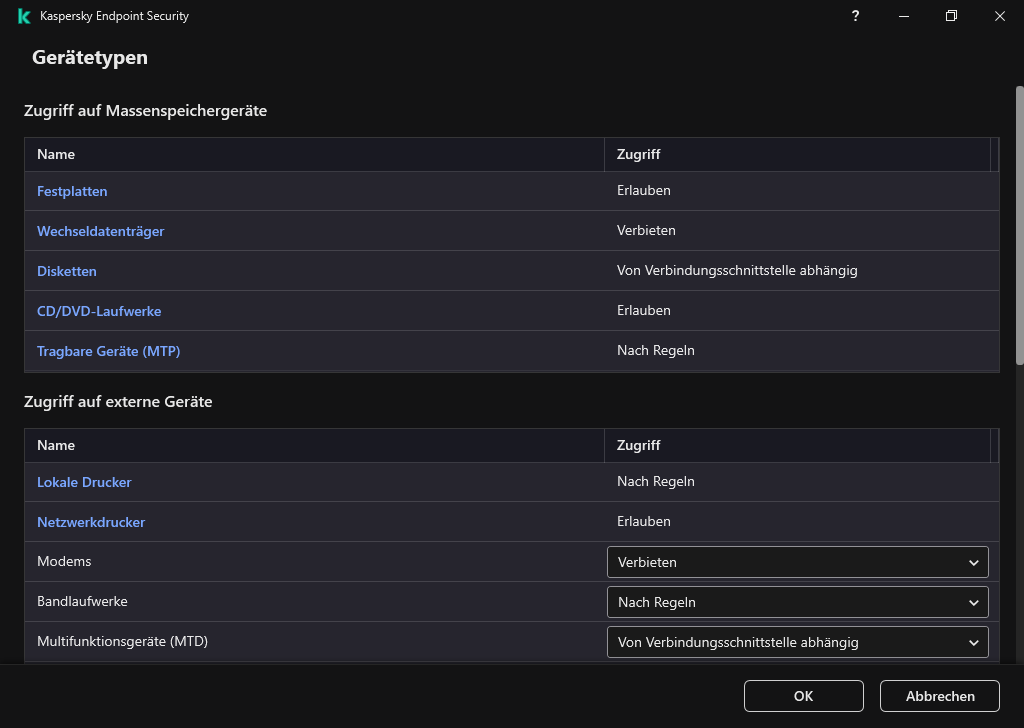Open the Festplatten link

72,191
